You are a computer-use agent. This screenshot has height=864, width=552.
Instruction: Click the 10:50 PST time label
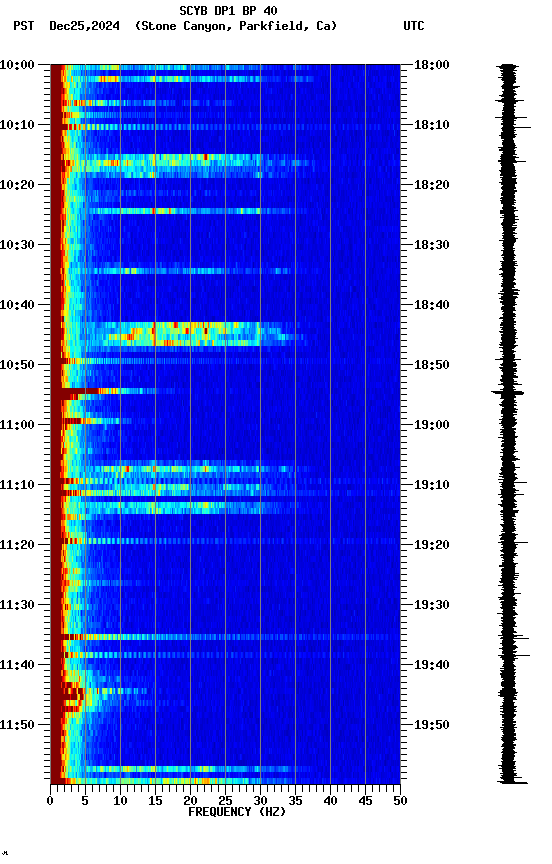17,365
